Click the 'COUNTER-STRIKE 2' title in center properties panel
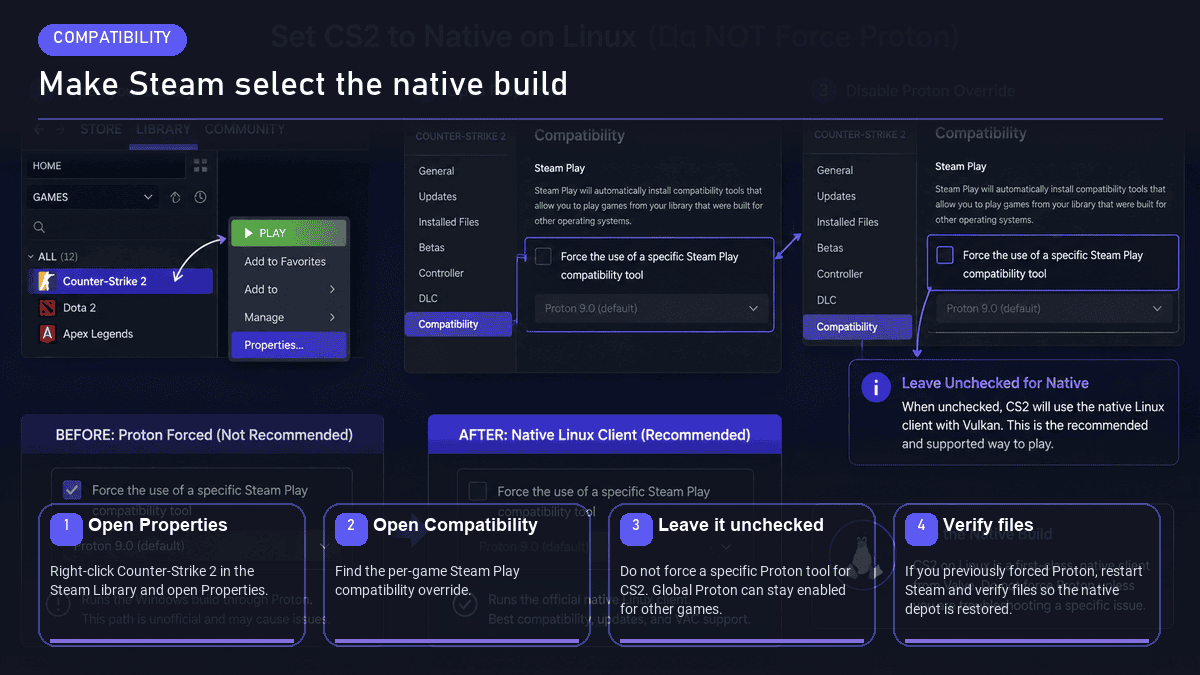Screen dimensions: 1200x675 (x=461, y=136)
